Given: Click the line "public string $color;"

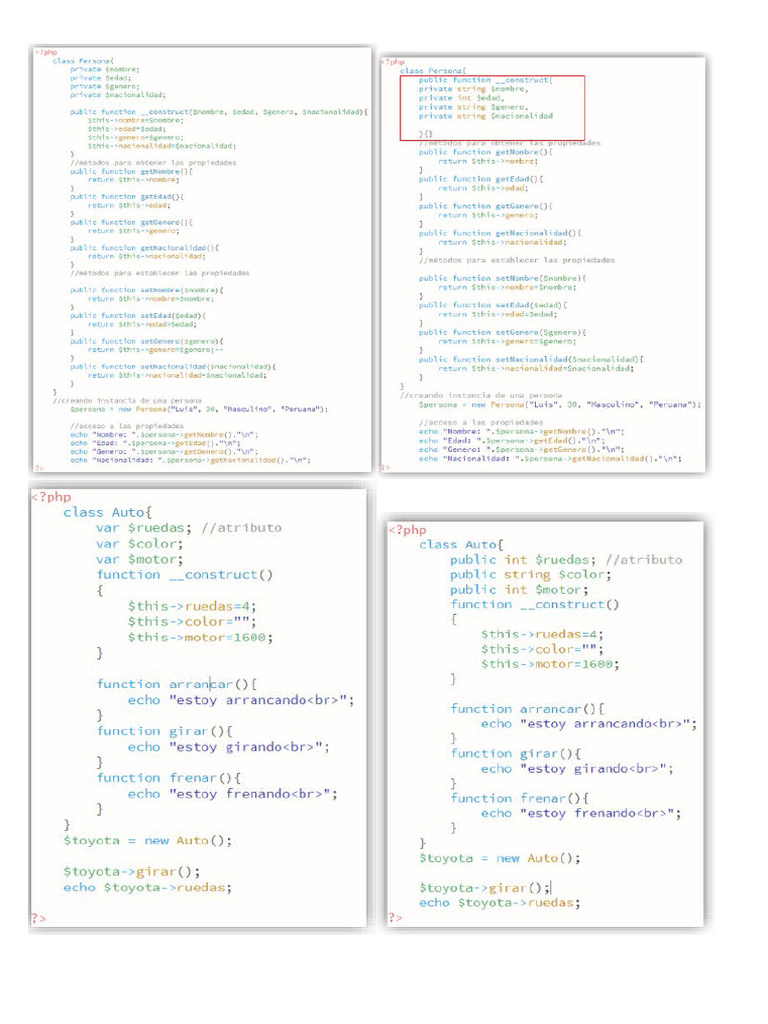Looking at the screenshot, I should coord(530,575).
